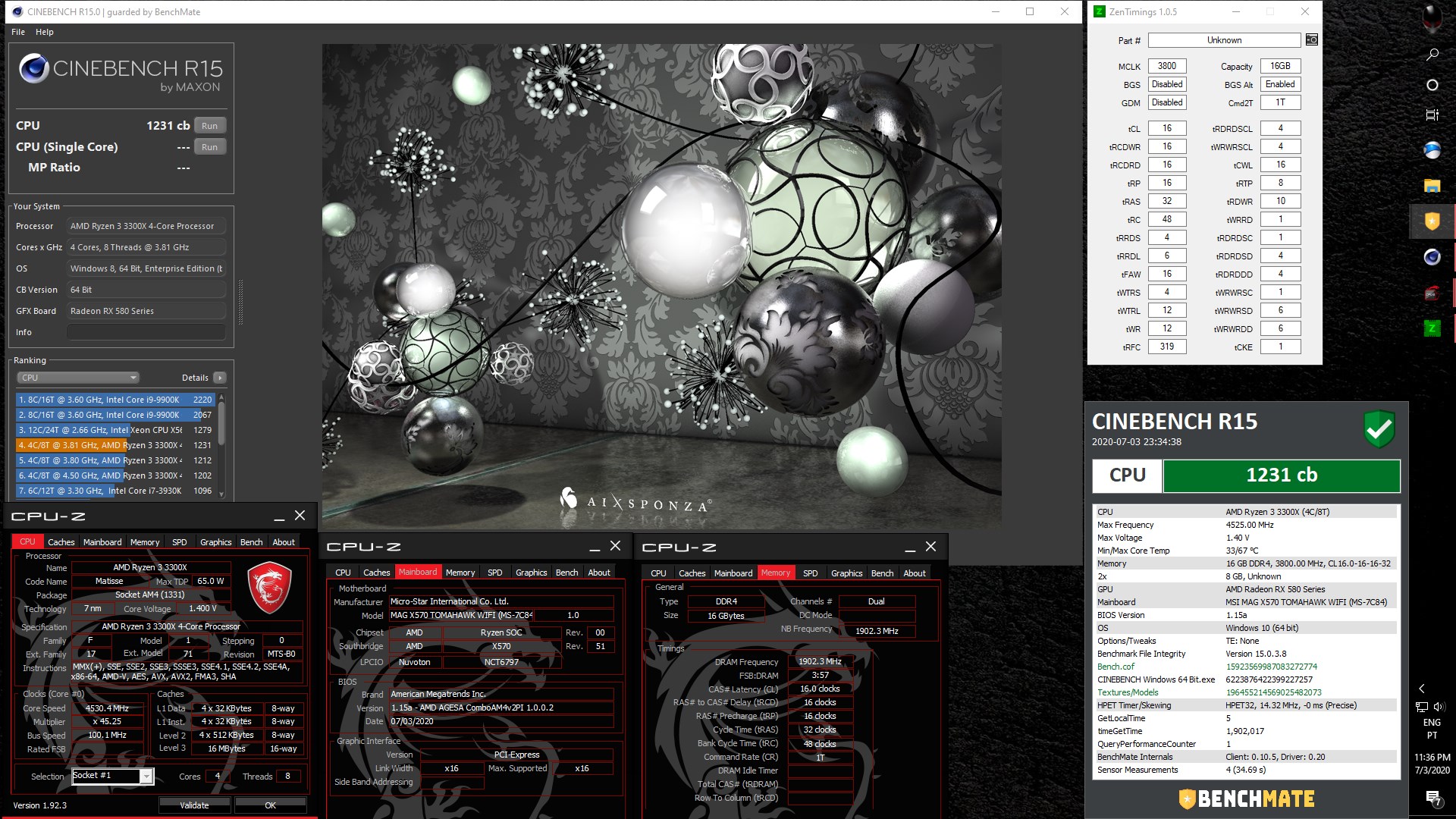Viewport: 1456px width, 819px height.
Task: Open the Alienware start button
Action: click(1432, 18)
